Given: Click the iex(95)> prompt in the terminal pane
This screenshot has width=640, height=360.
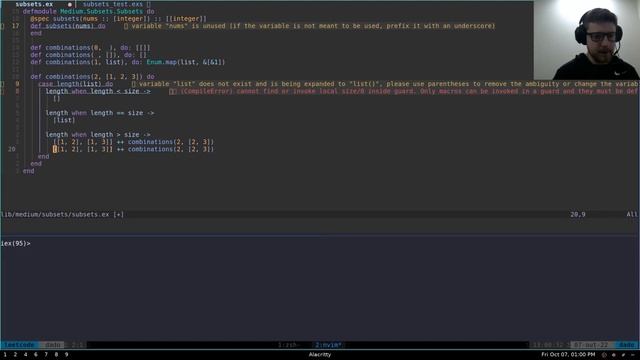Looking at the screenshot, I should point(16,244).
